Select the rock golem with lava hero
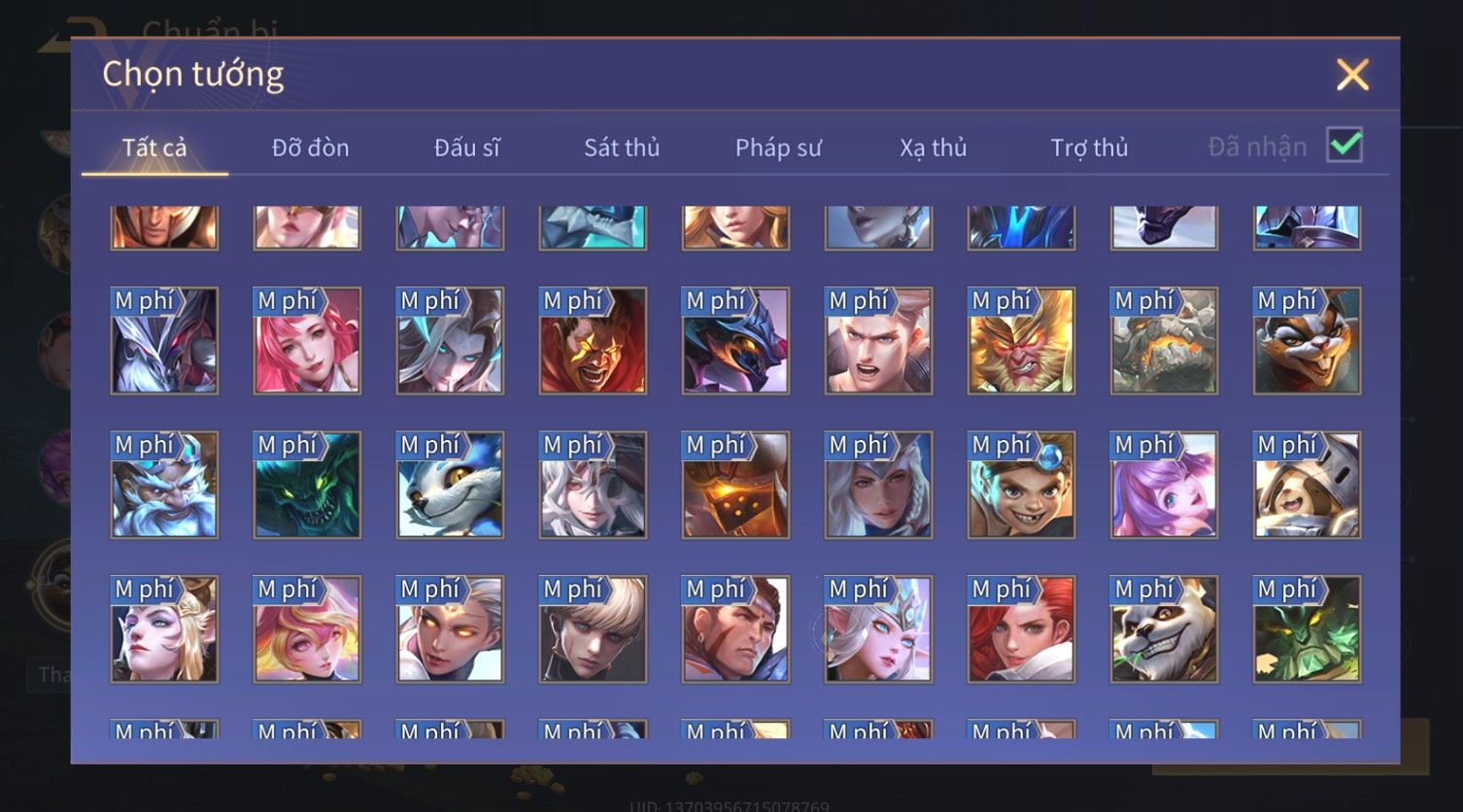 pos(1164,341)
